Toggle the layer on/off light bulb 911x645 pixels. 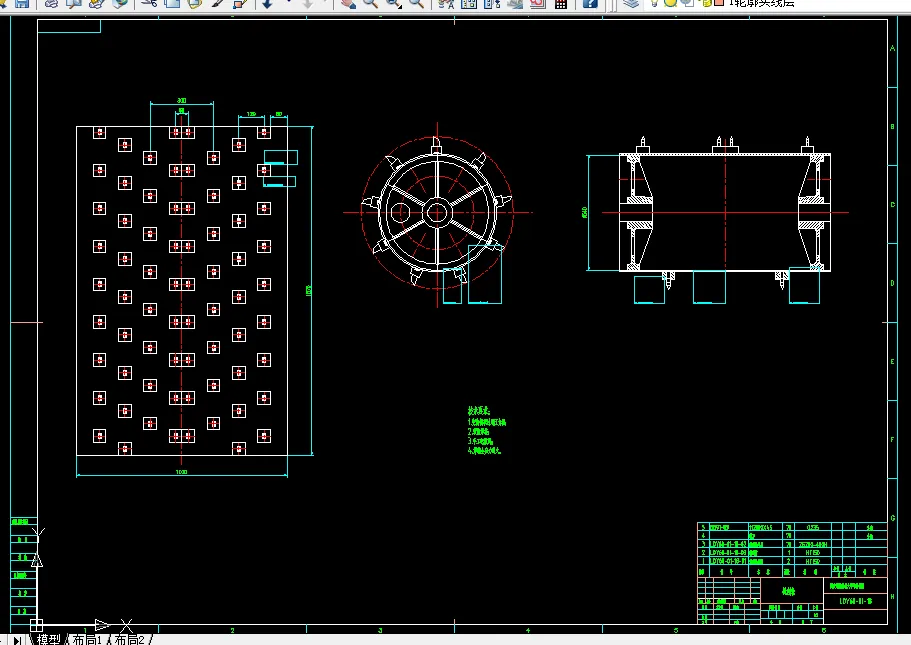click(655, 2)
